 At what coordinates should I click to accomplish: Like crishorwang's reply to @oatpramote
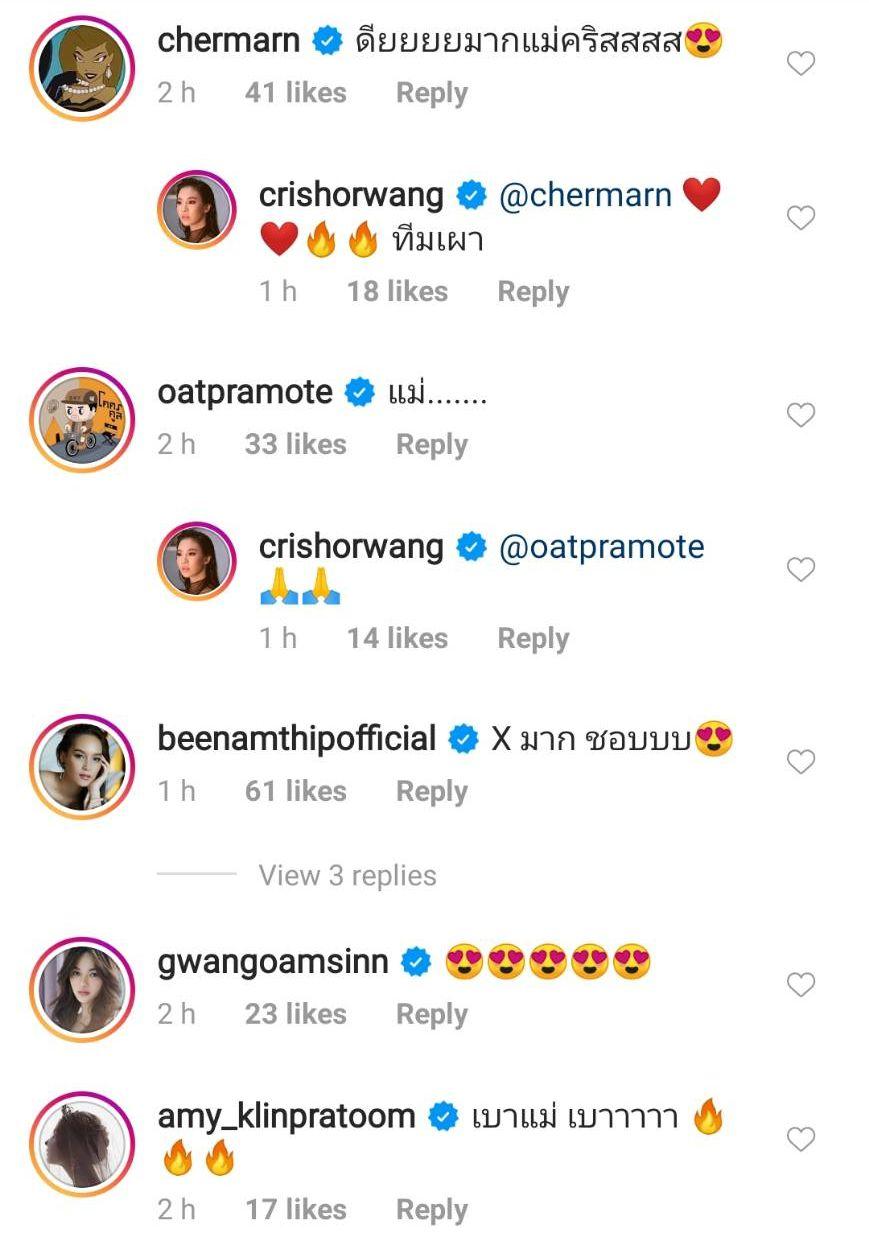(x=801, y=570)
